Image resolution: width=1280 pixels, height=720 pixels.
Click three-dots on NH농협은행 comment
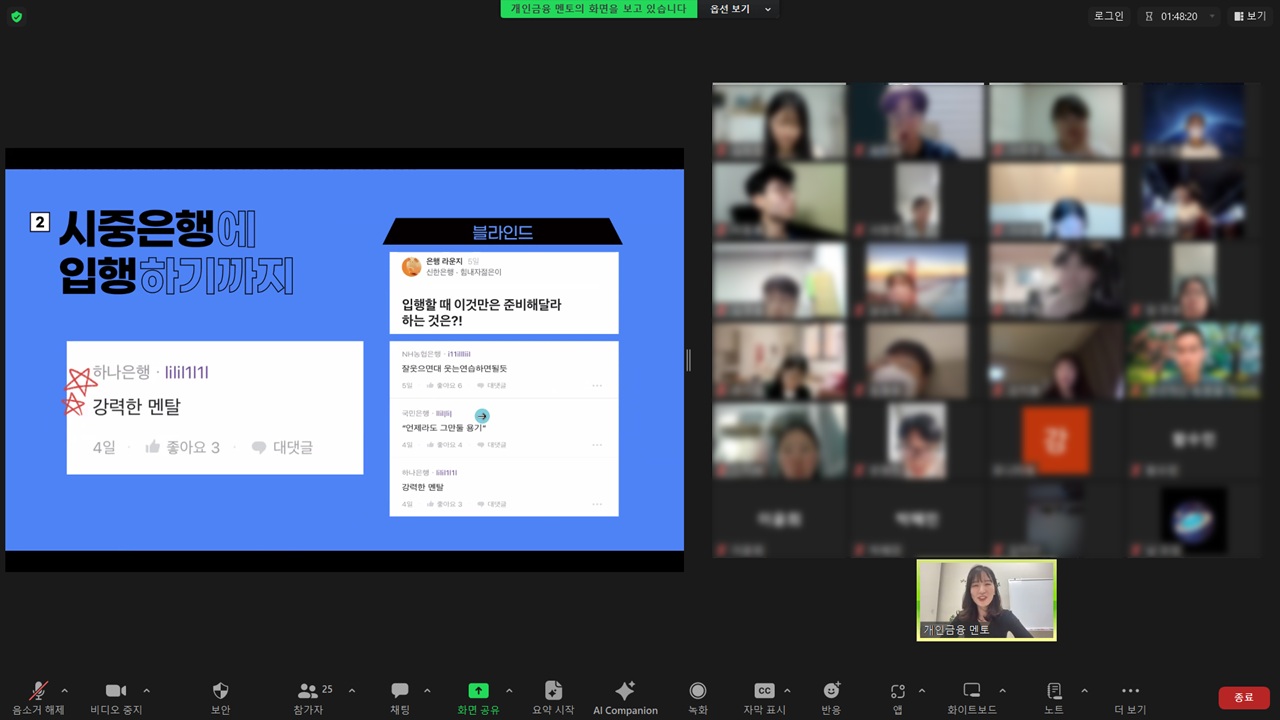point(597,385)
